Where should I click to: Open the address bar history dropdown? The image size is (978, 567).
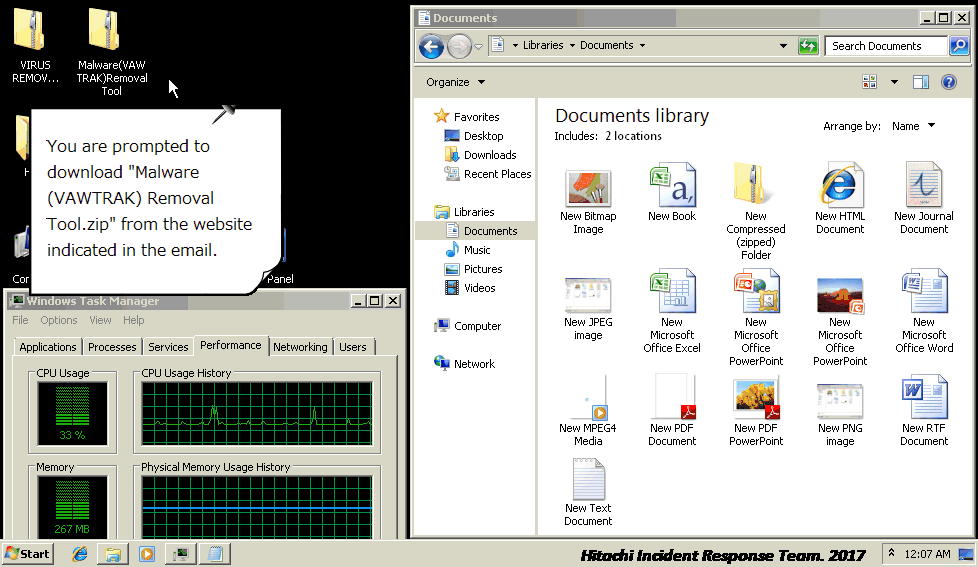[783, 46]
